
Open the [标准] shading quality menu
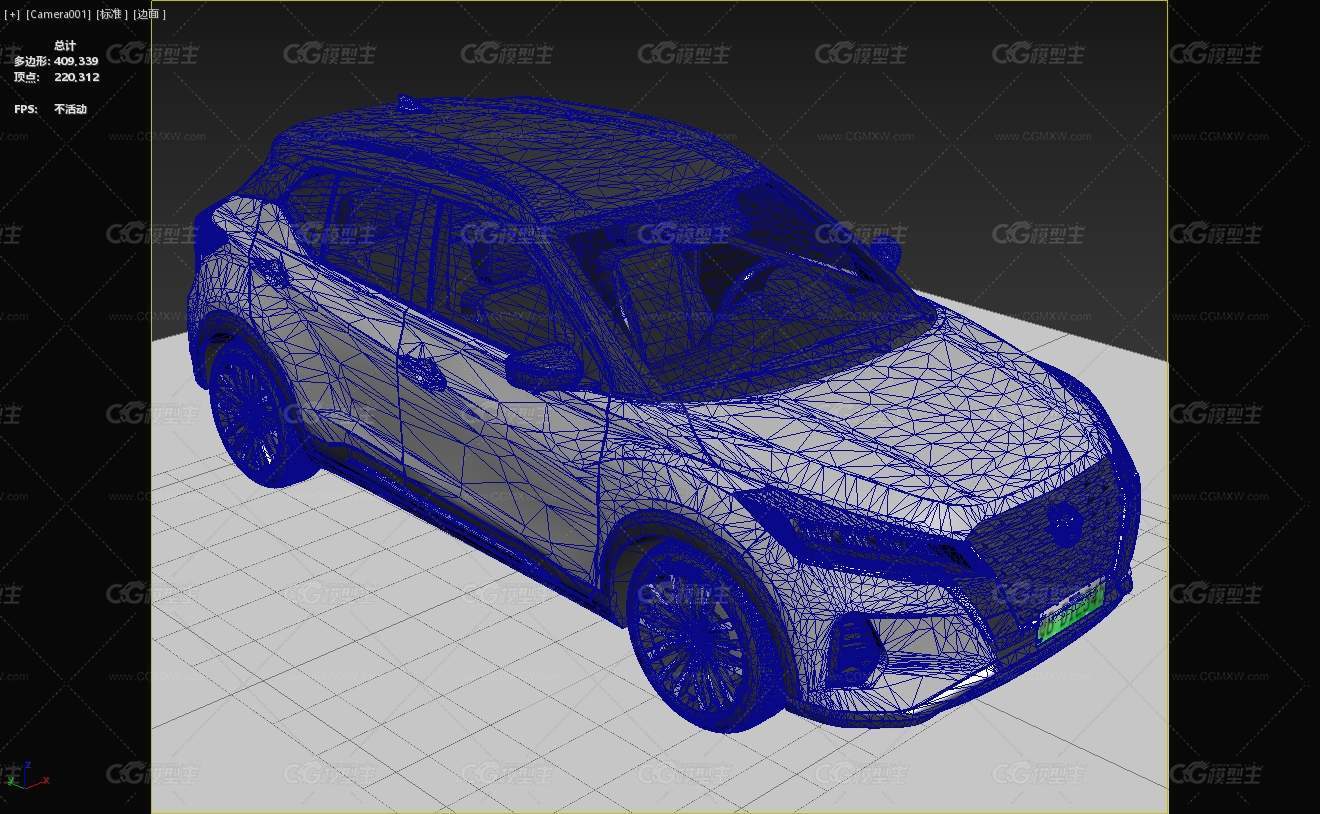click(112, 14)
